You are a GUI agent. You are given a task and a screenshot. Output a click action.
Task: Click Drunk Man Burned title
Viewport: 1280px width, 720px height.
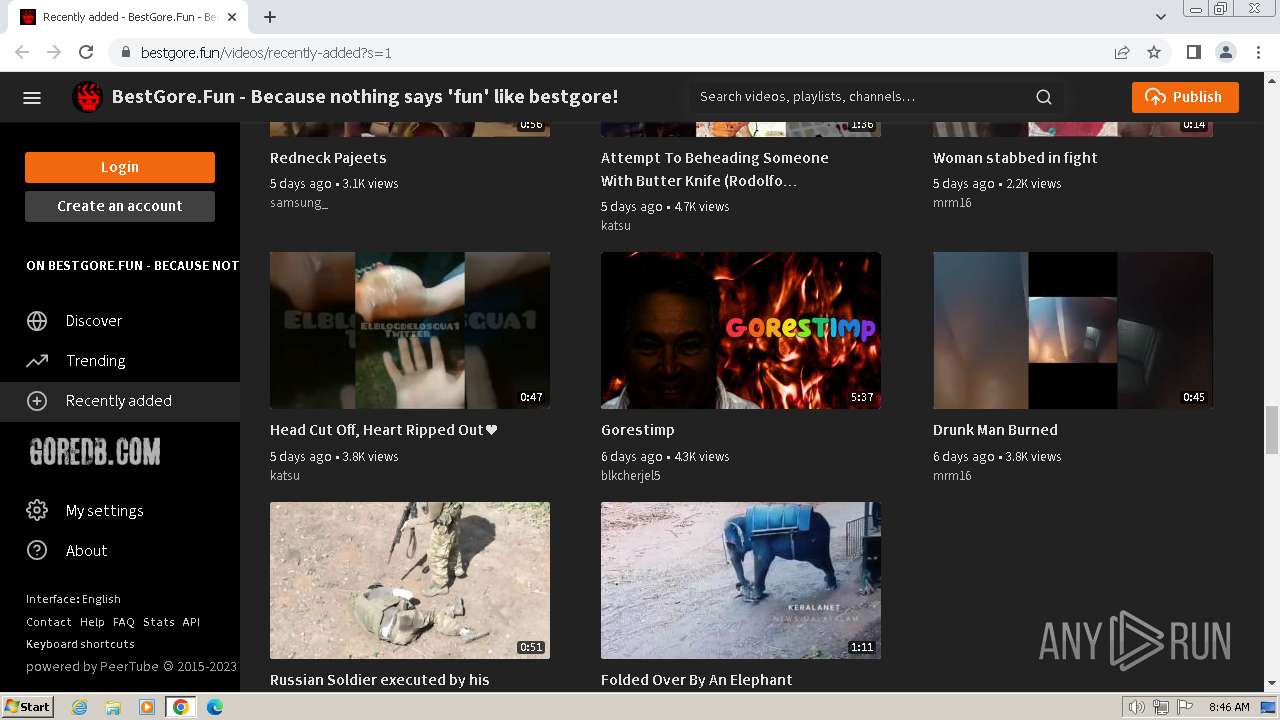(995, 430)
